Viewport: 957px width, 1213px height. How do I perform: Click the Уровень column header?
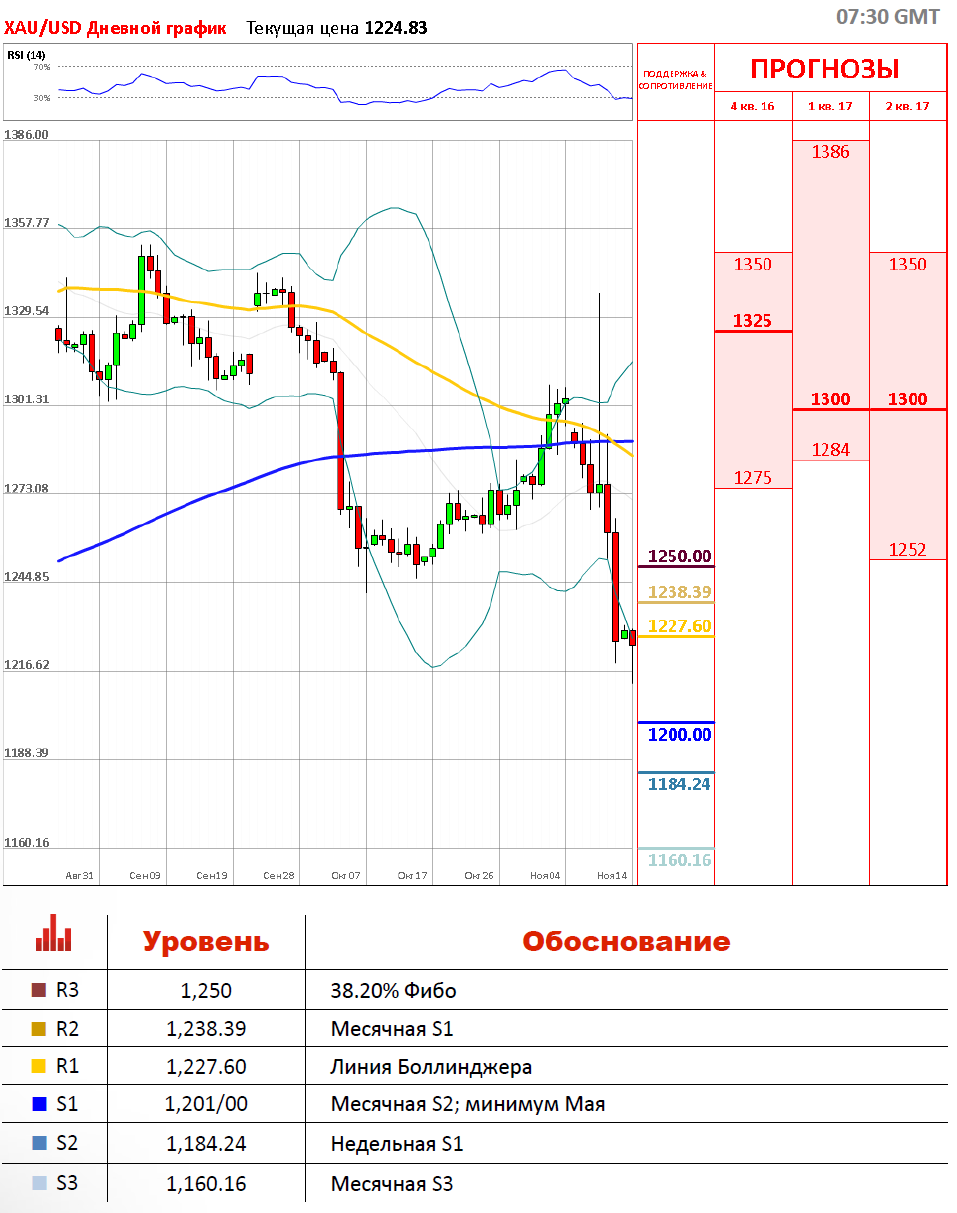[206, 942]
